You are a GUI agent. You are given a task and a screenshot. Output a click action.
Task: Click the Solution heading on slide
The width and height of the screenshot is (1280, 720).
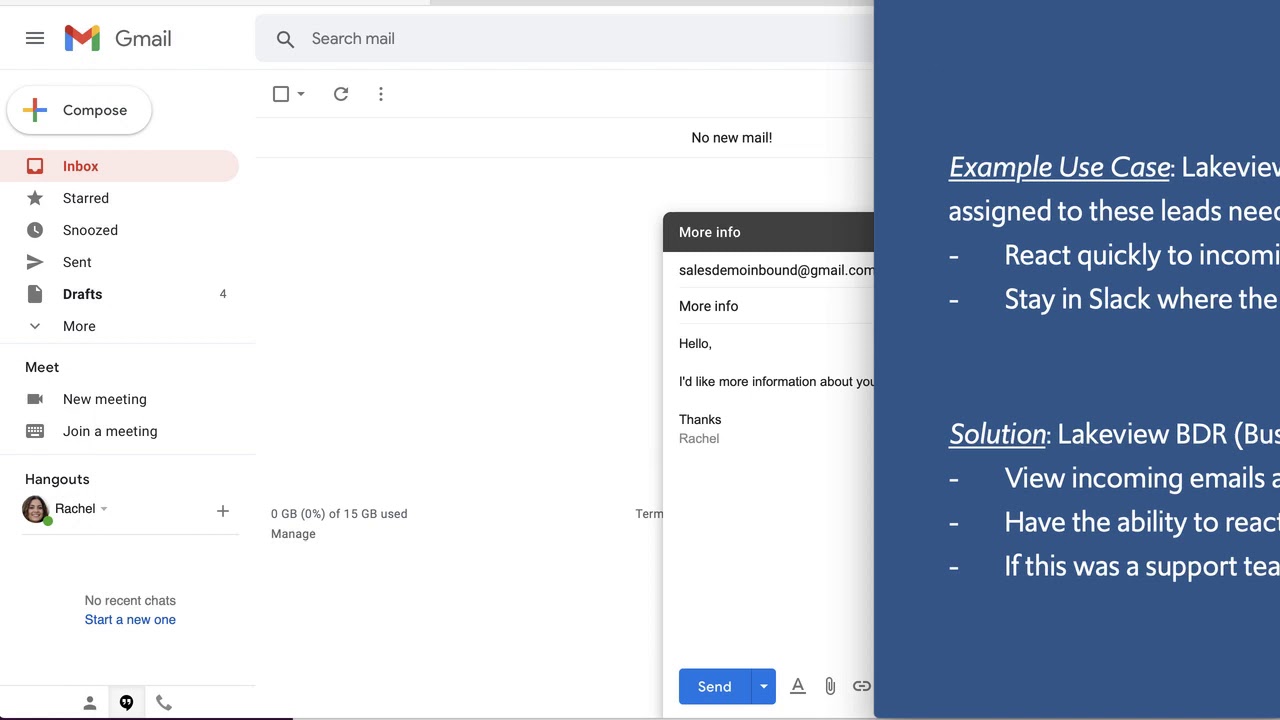click(x=997, y=434)
